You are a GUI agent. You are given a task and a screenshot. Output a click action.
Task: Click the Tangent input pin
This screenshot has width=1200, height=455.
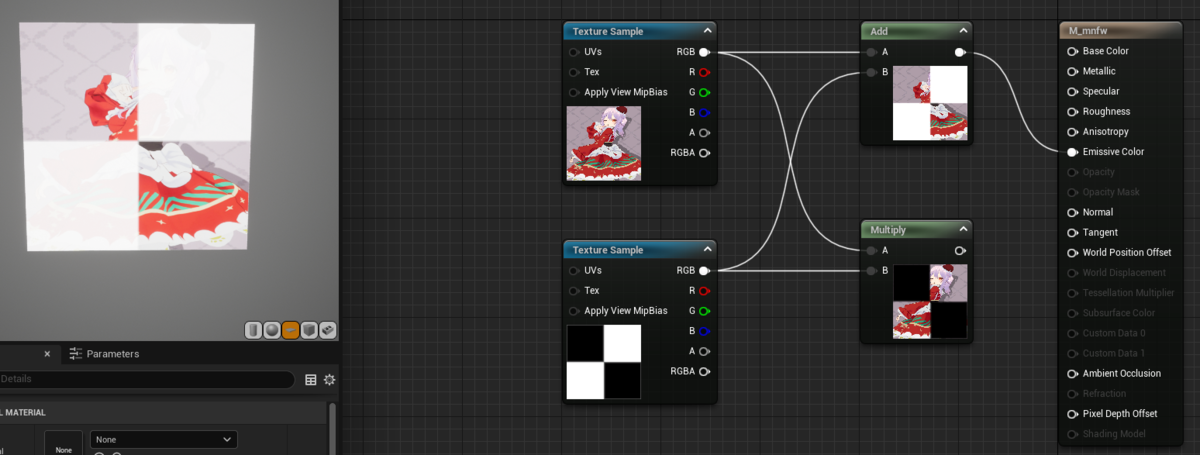point(1073,232)
